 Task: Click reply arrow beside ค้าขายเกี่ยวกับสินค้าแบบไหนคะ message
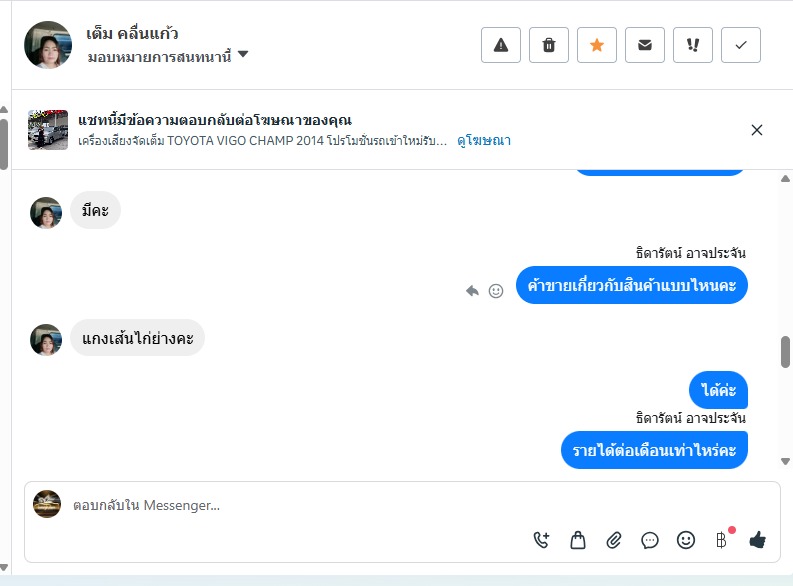(473, 291)
